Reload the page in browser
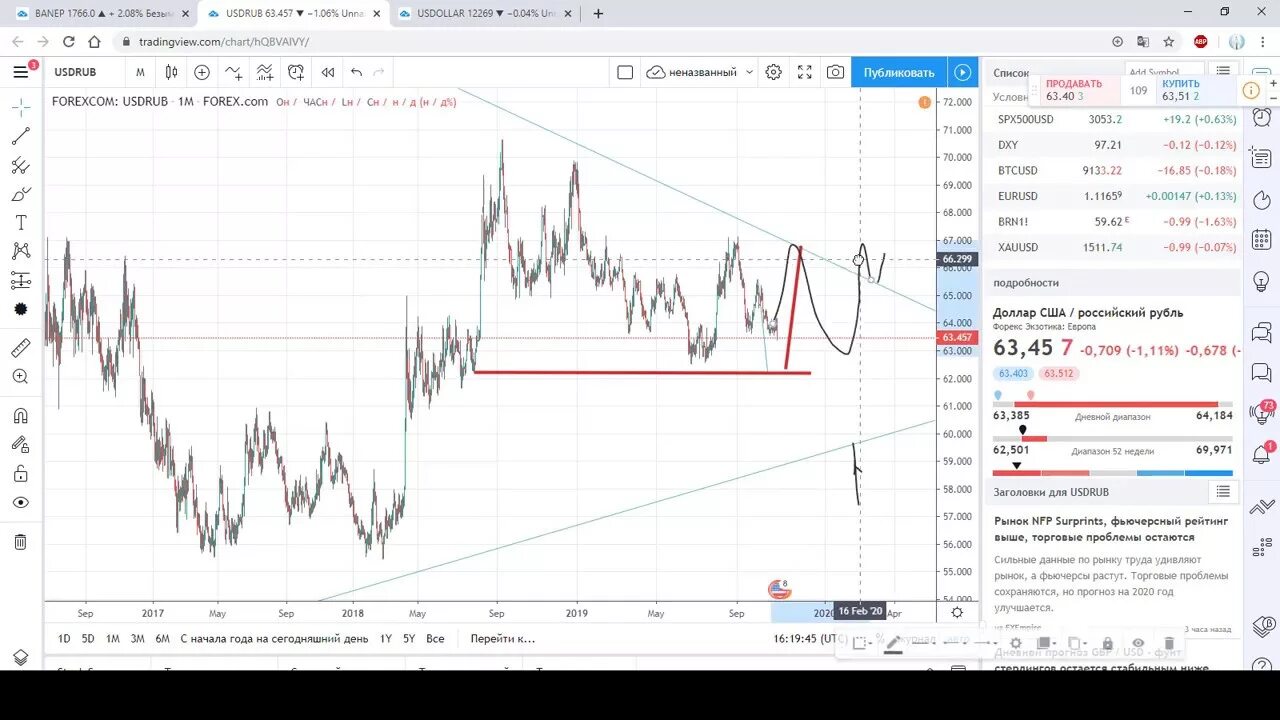Image resolution: width=1280 pixels, height=720 pixels. pyautogui.click(x=68, y=42)
